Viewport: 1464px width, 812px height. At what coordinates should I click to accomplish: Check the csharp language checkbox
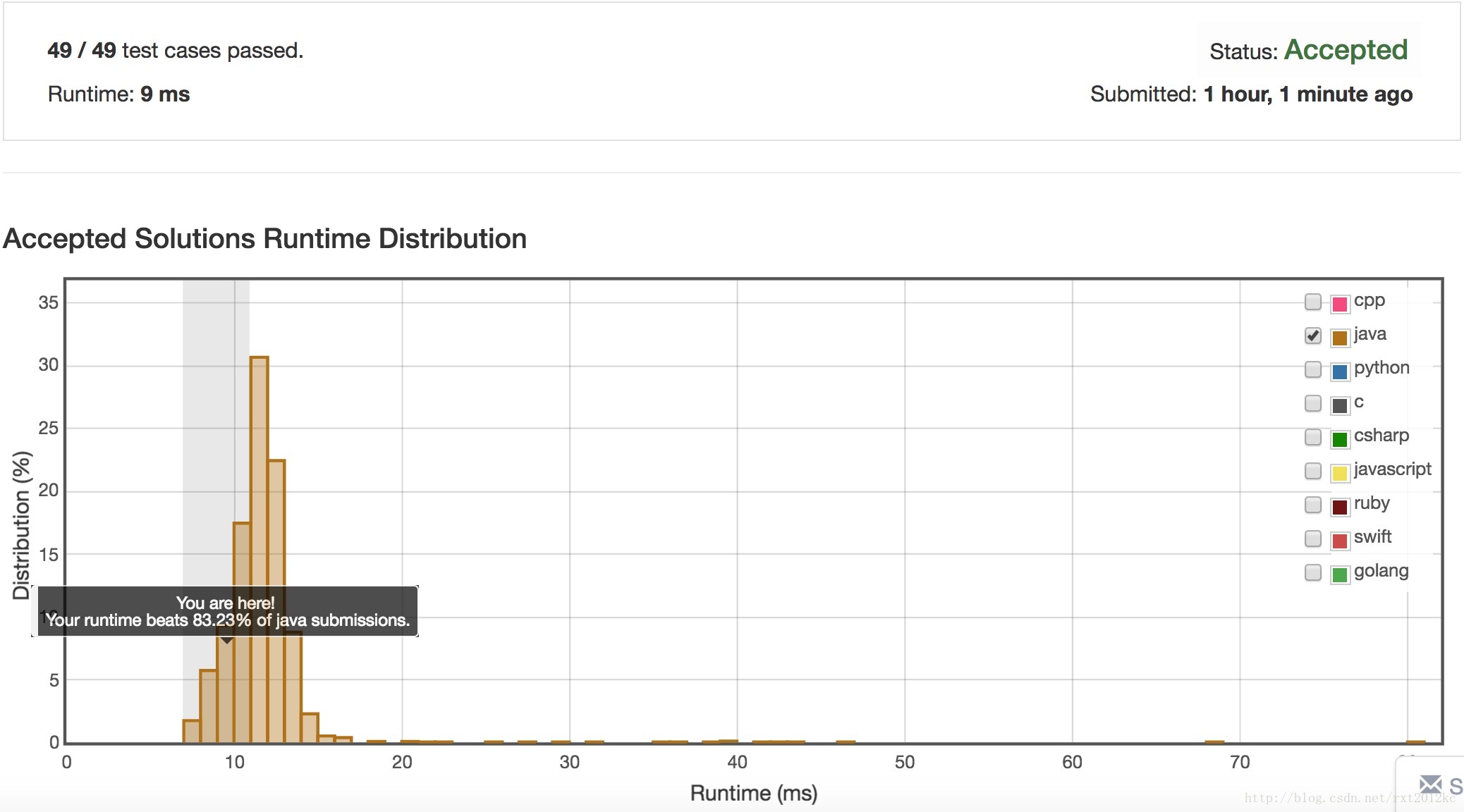(1312, 437)
